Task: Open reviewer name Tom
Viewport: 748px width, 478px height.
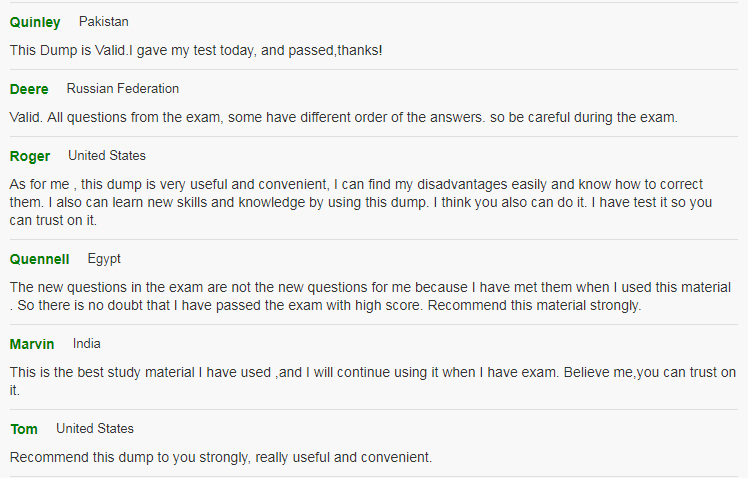Action: coord(24,429)
